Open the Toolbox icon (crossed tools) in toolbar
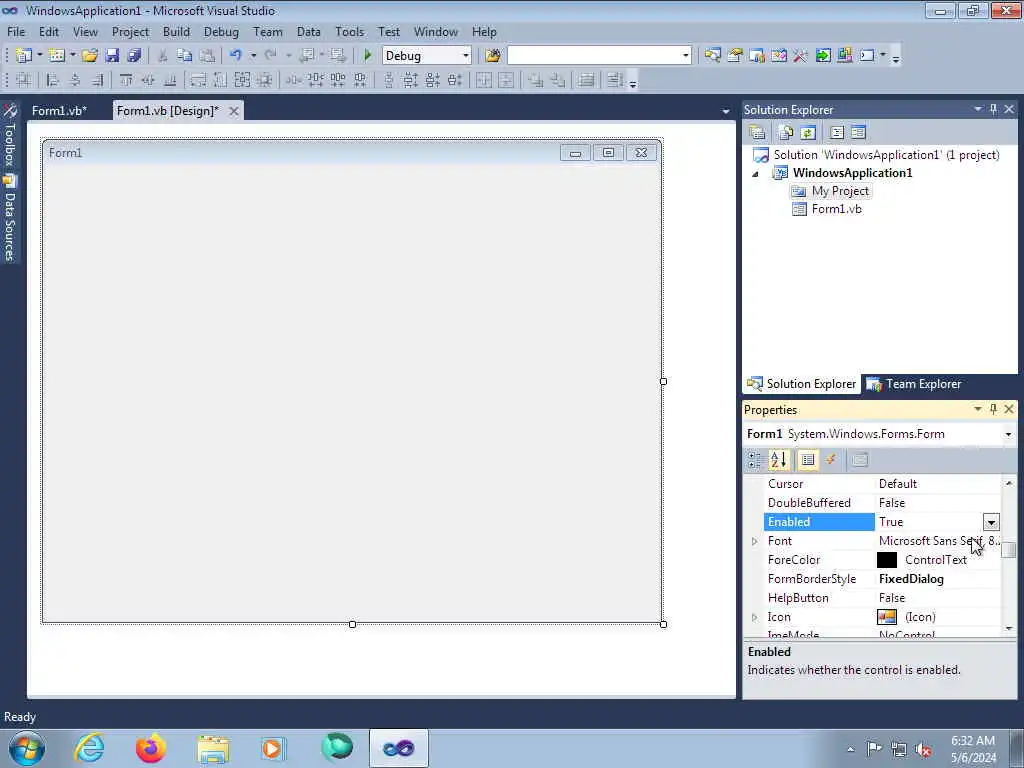Screen dimensions: 1024x768 click(801, 56)
